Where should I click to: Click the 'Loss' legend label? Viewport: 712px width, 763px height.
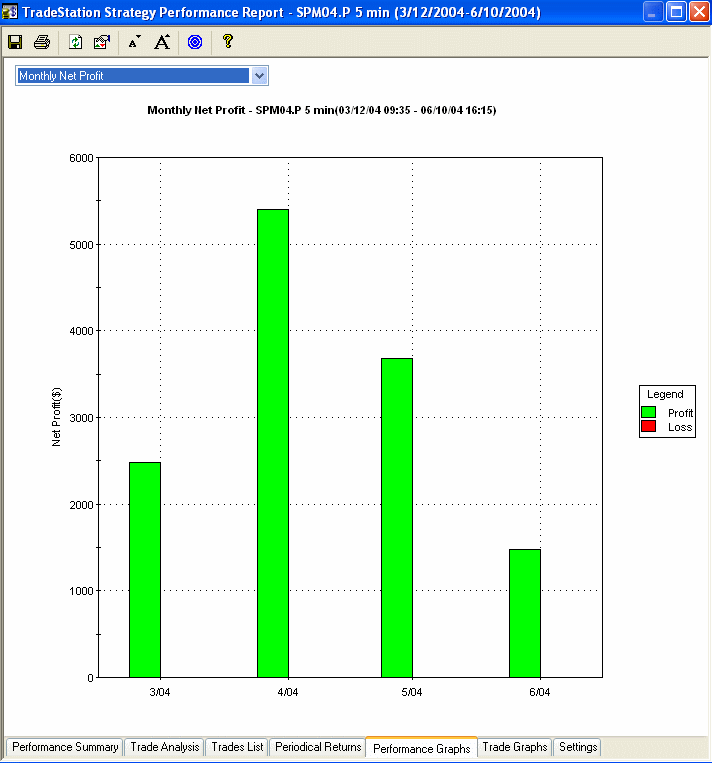680,427
